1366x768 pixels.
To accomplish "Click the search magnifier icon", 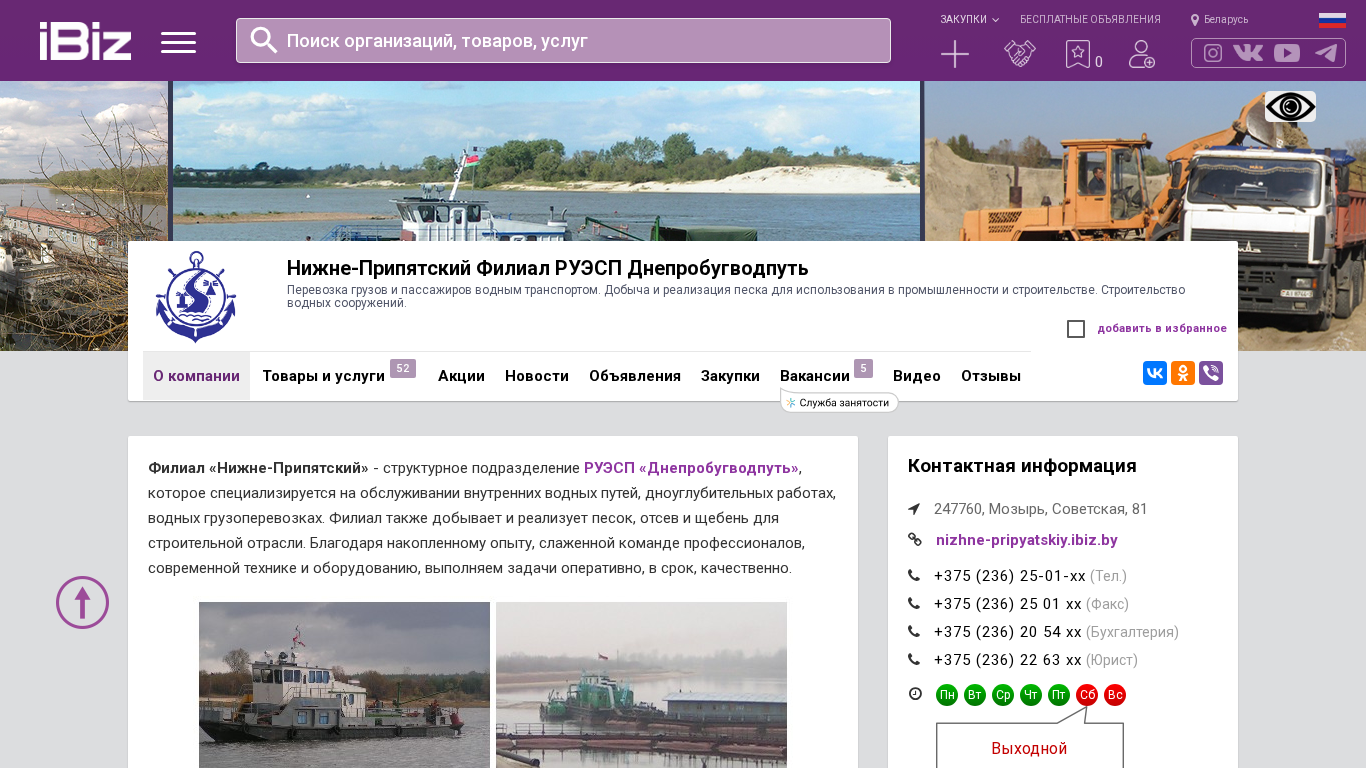I will [264, 40].
